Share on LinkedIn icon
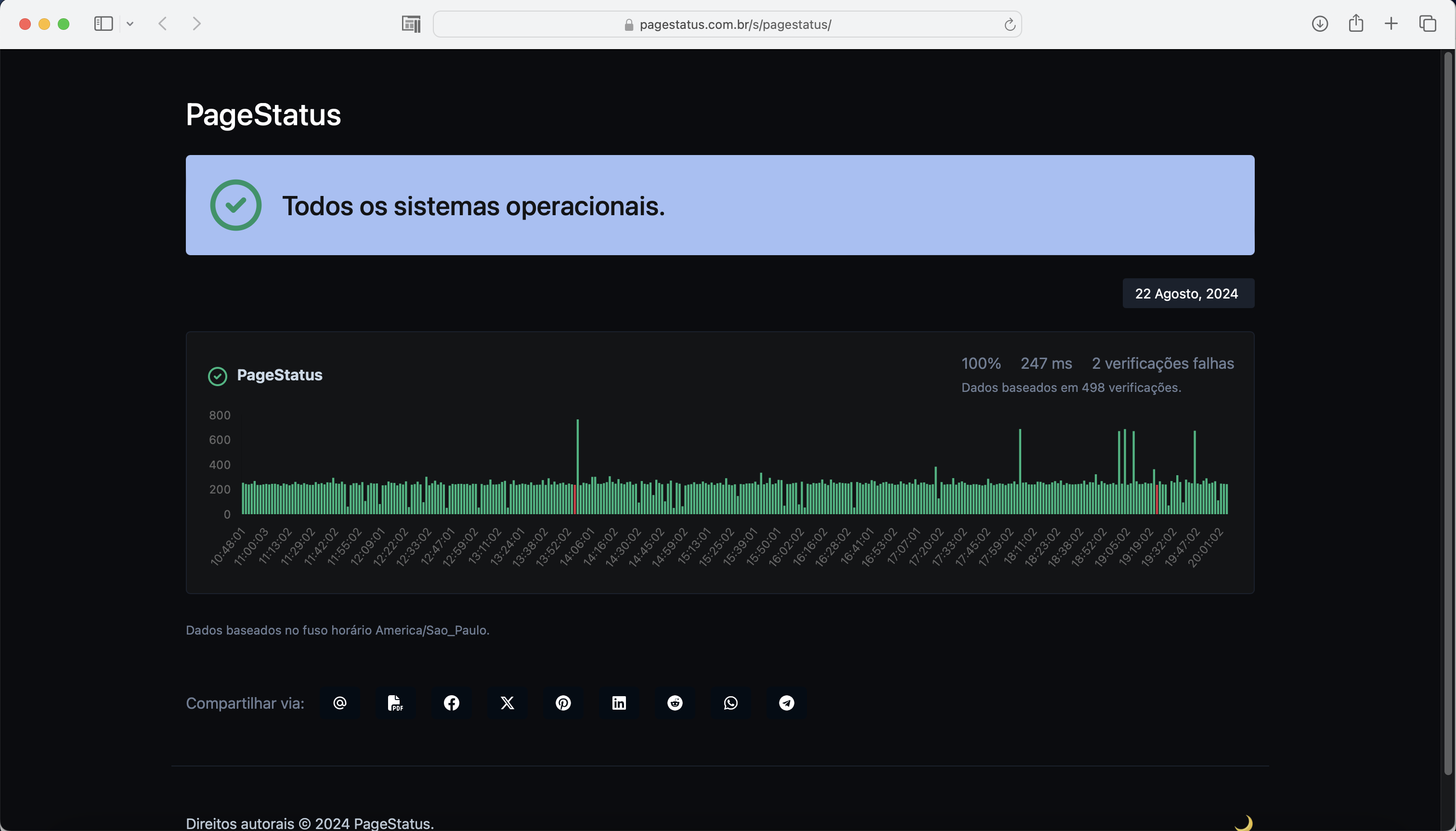Viewport: 1456px width, 831px height. [619, 702]
